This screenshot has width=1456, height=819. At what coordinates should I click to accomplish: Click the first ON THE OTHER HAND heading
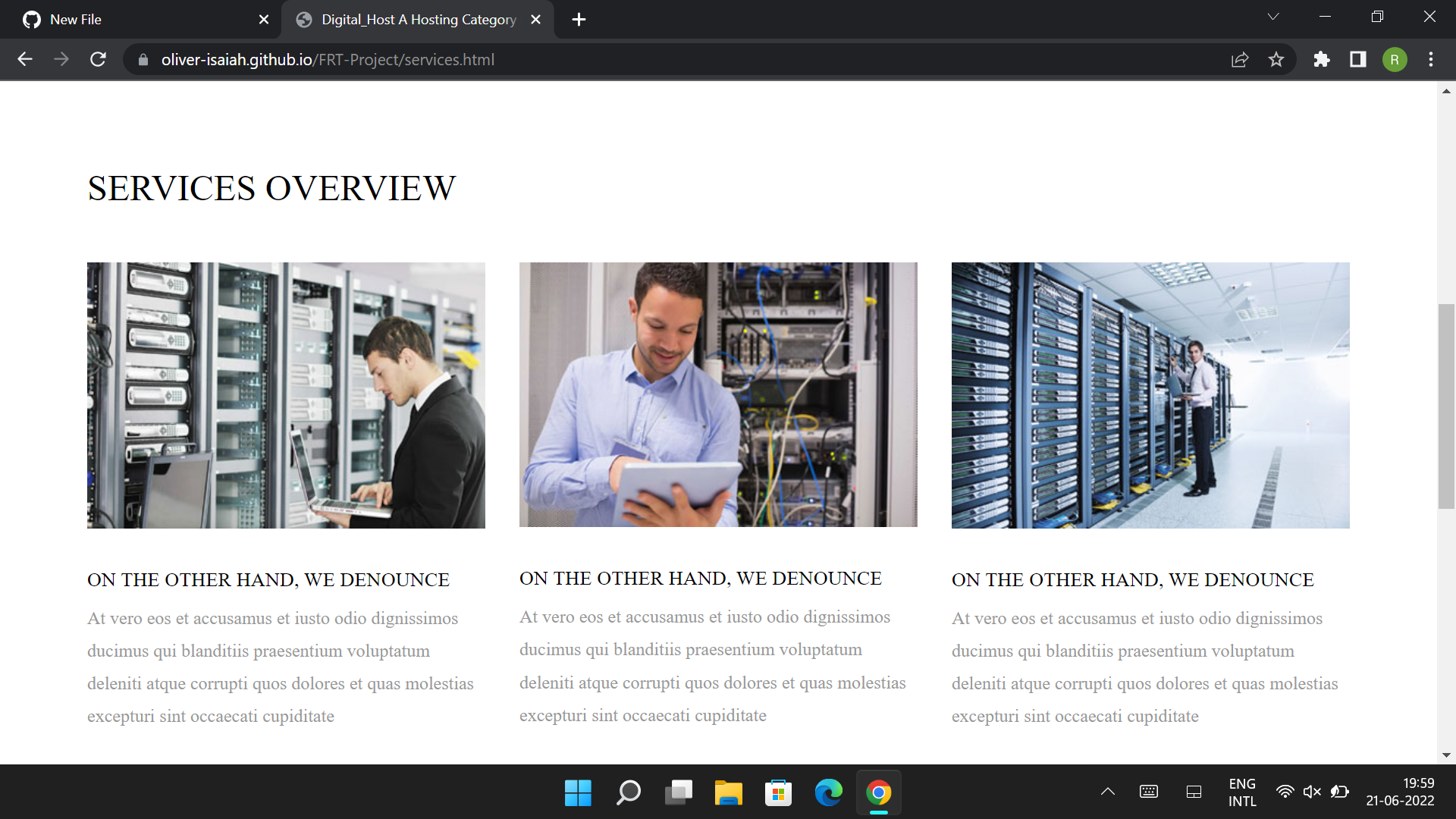coord(268,580)
